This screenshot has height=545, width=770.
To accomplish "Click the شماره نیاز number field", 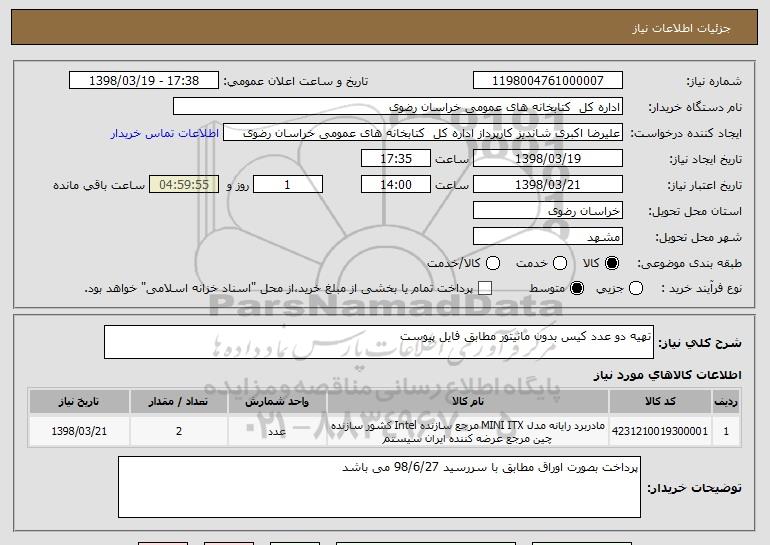I will pos(546,81).
